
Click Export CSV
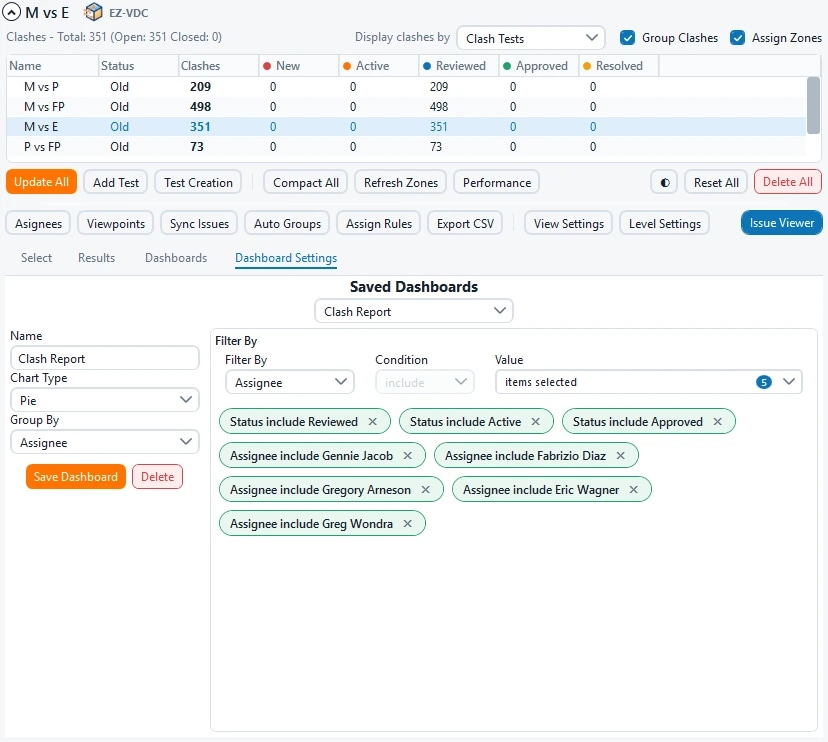coord(465,223)
